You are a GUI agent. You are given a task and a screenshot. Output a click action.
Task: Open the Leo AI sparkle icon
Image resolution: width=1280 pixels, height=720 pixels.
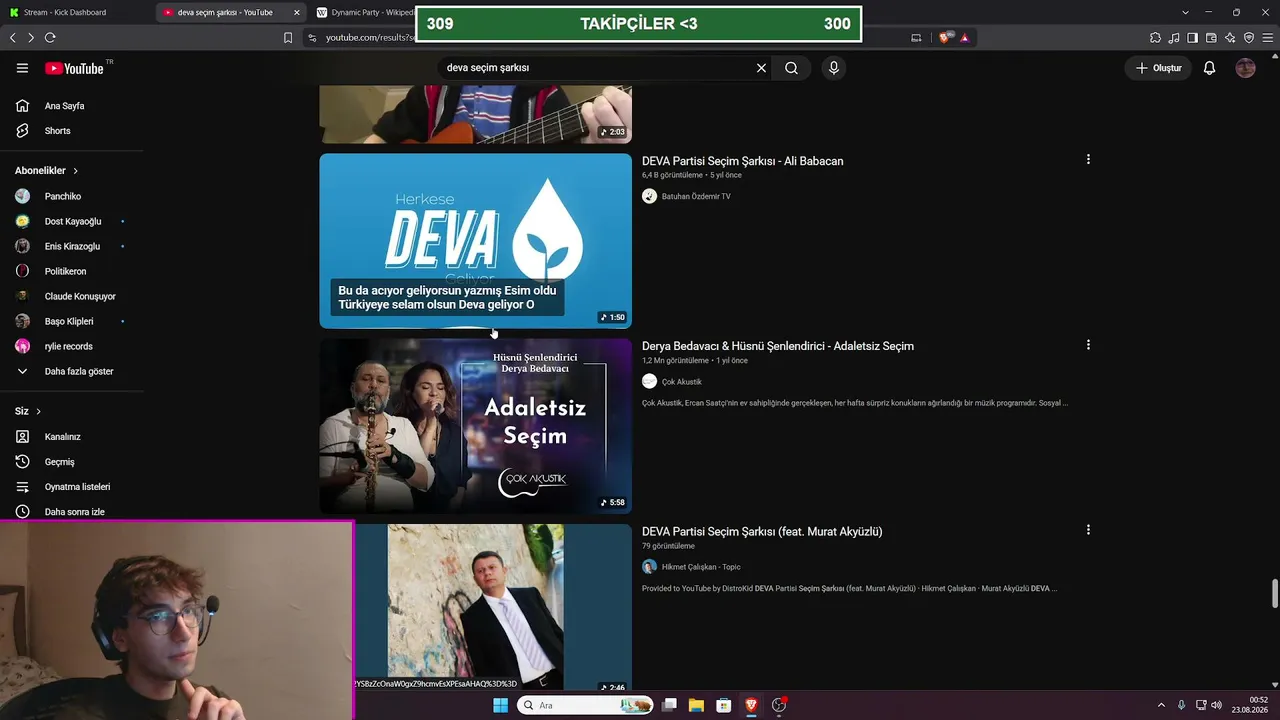pos(1230,38)
